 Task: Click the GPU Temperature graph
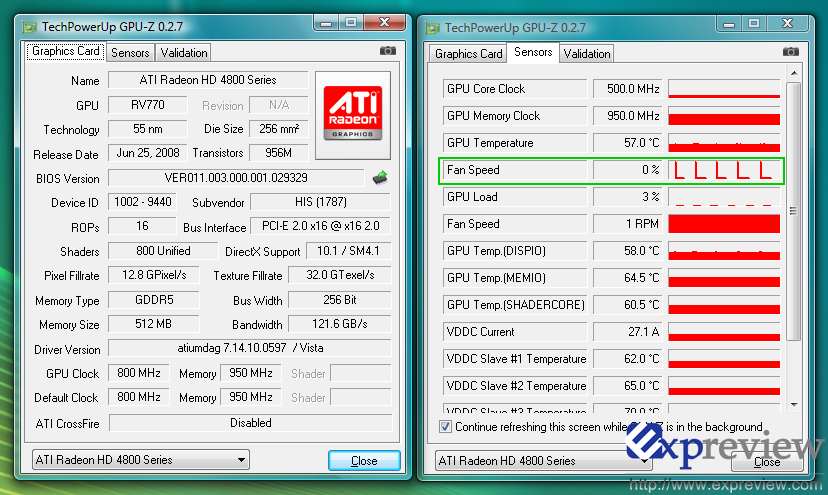click(724, 143)
